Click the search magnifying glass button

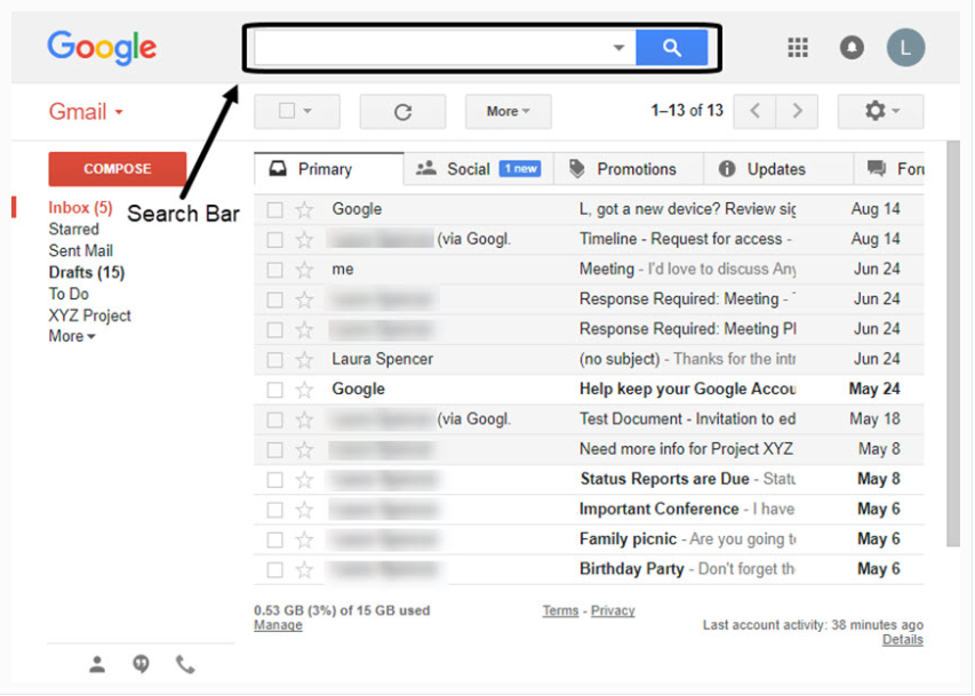click(x=673, y=47)
